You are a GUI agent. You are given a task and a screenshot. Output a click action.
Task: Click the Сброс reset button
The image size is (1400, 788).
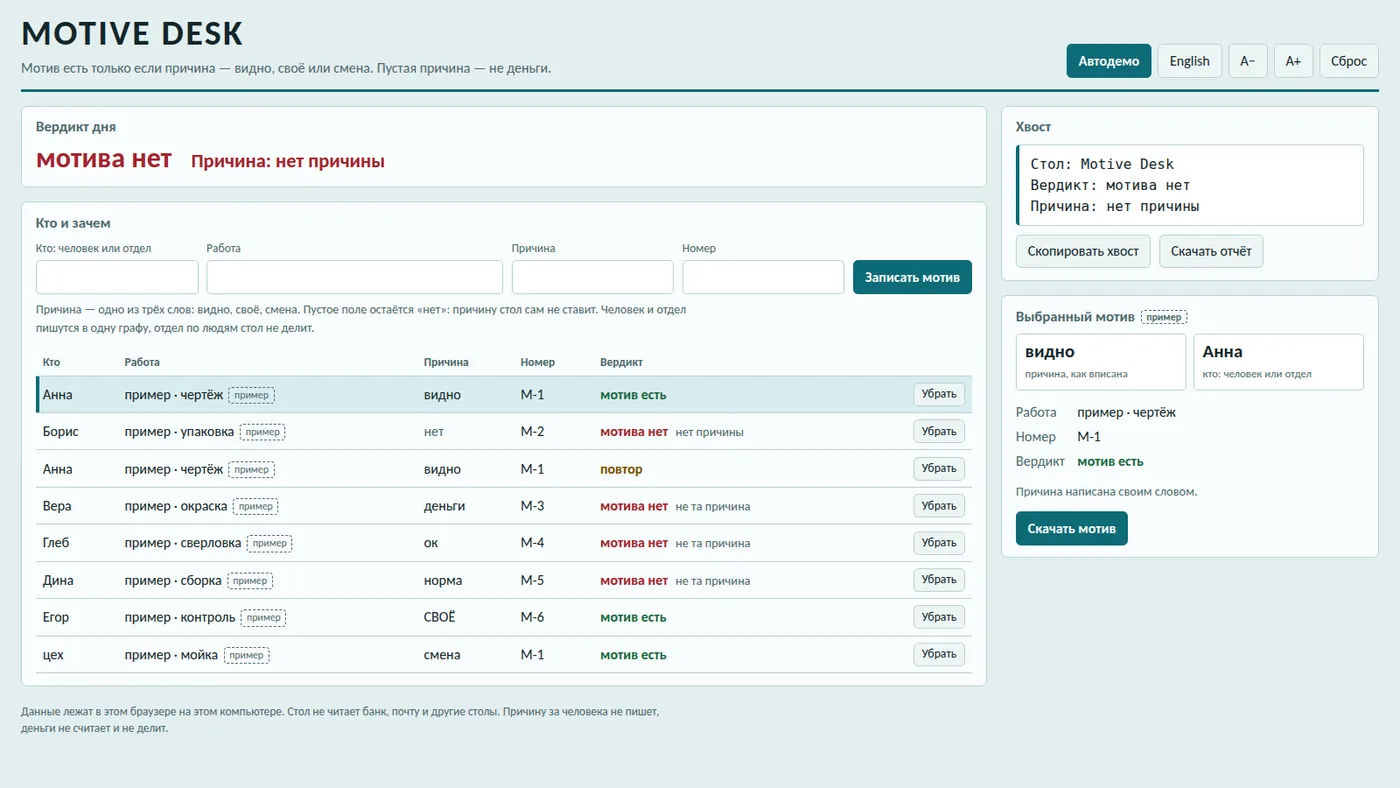(x=1349, y=61)
